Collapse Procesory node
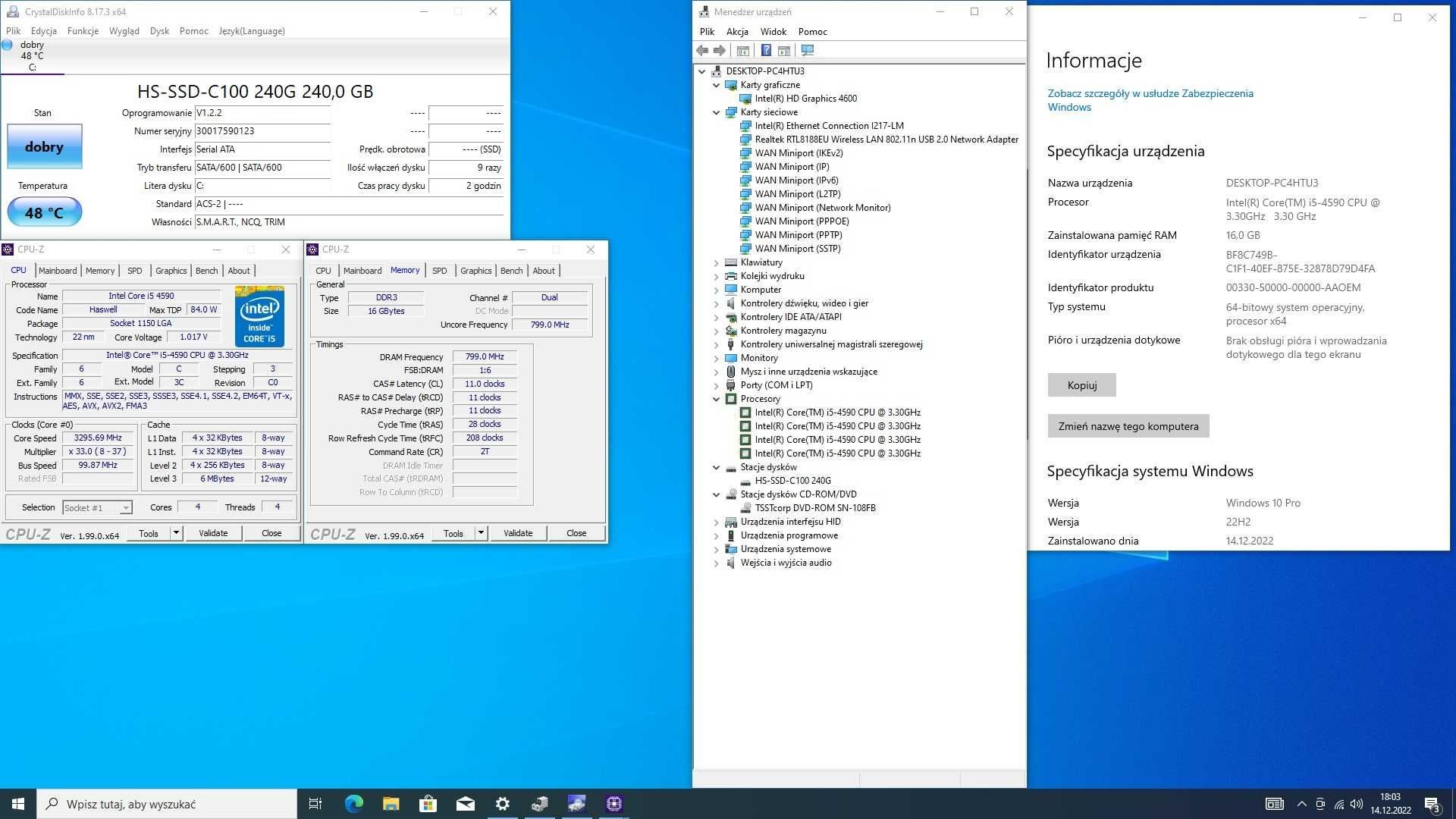1456x819 pixels. (716, 399)
